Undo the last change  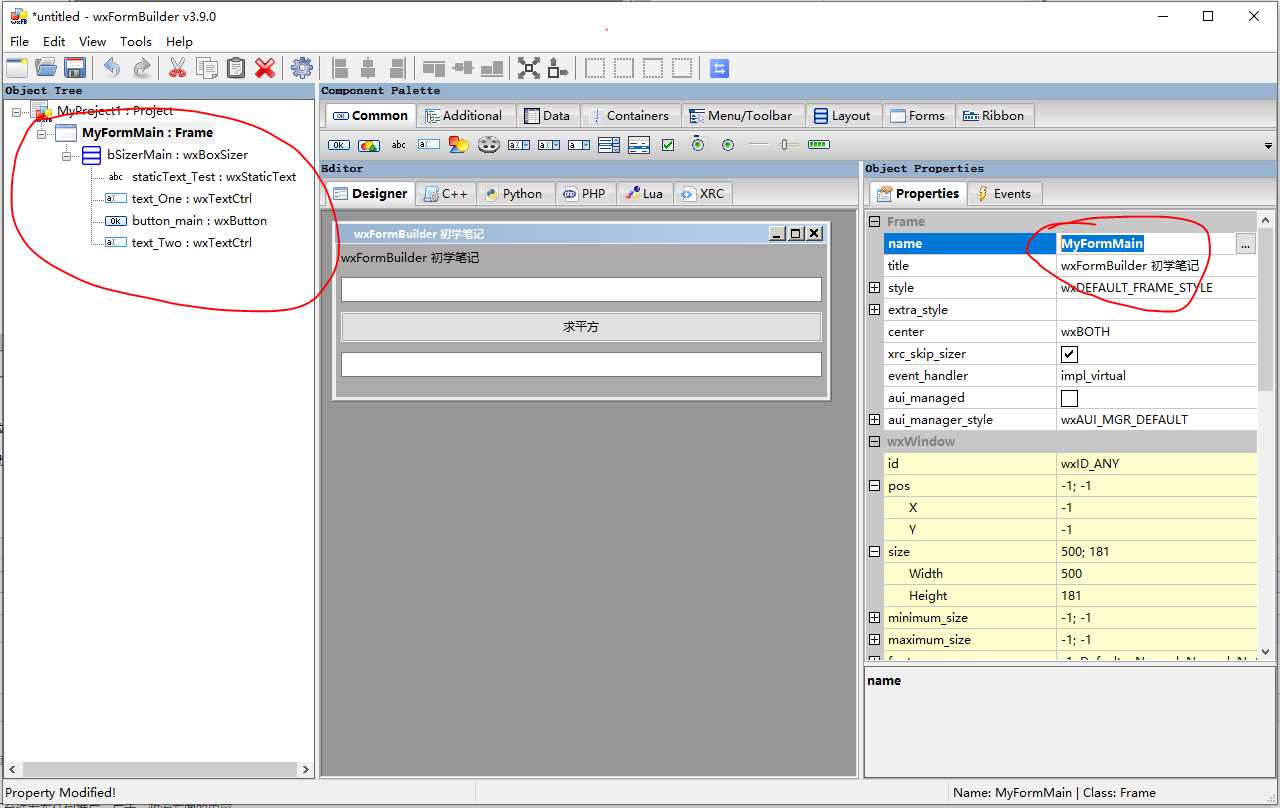click(112, 68)
